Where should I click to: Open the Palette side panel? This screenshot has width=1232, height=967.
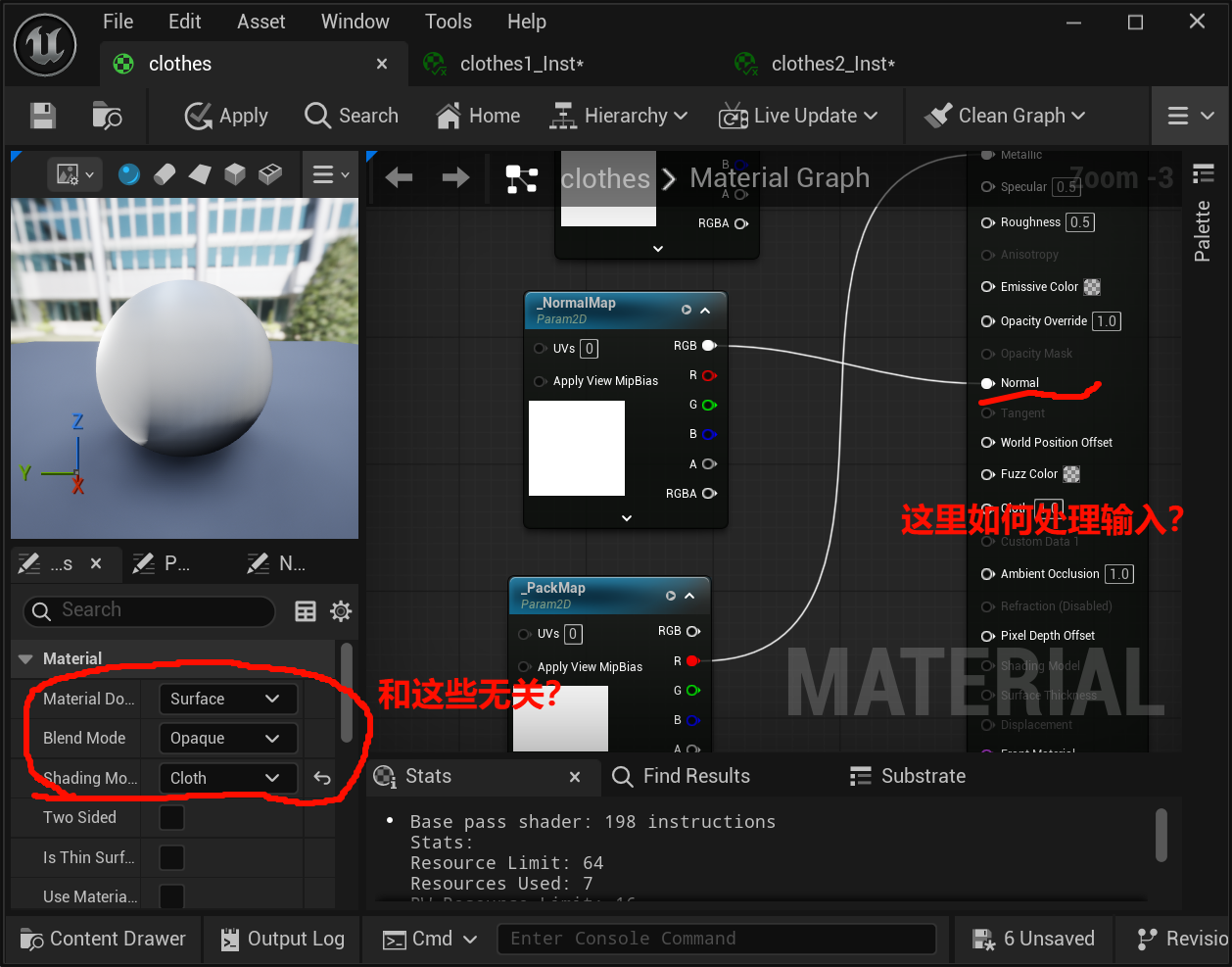point(1203,231)
